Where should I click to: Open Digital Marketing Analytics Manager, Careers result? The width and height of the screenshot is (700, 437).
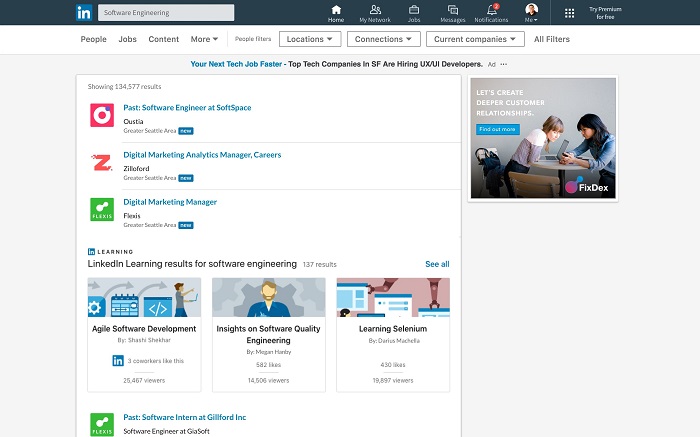coord(202,155)
